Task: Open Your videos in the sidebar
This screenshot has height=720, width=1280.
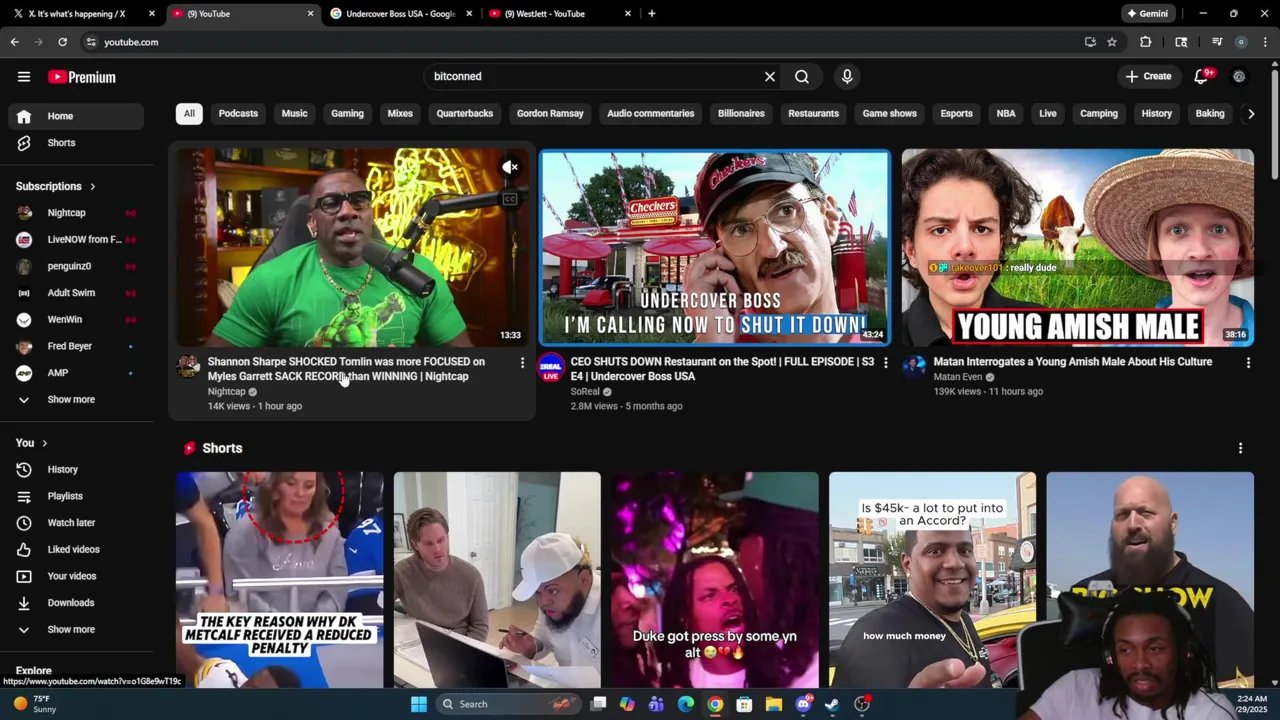Action: pos(76,576)
